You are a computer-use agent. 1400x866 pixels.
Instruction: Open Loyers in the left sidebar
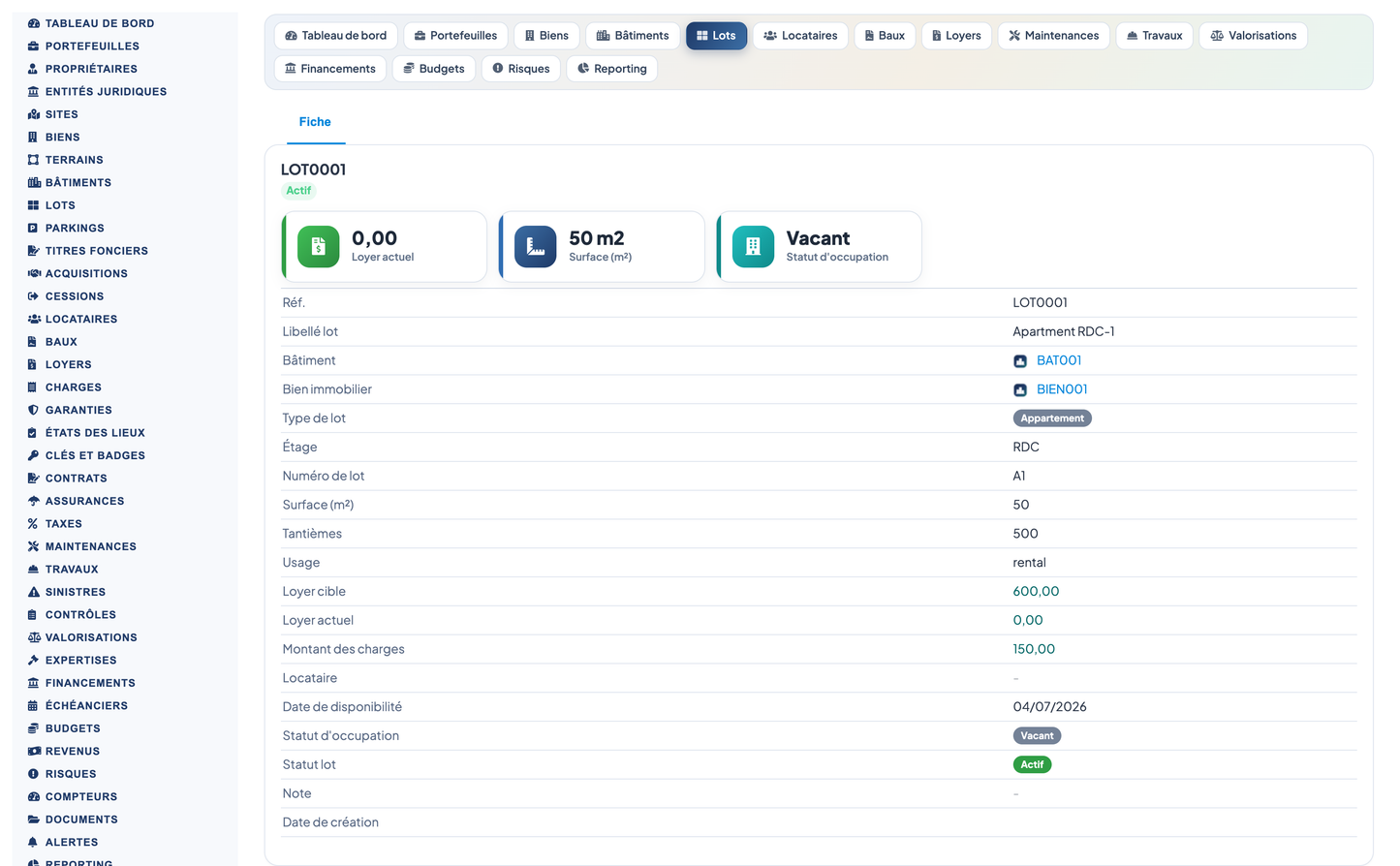point(60,364)
